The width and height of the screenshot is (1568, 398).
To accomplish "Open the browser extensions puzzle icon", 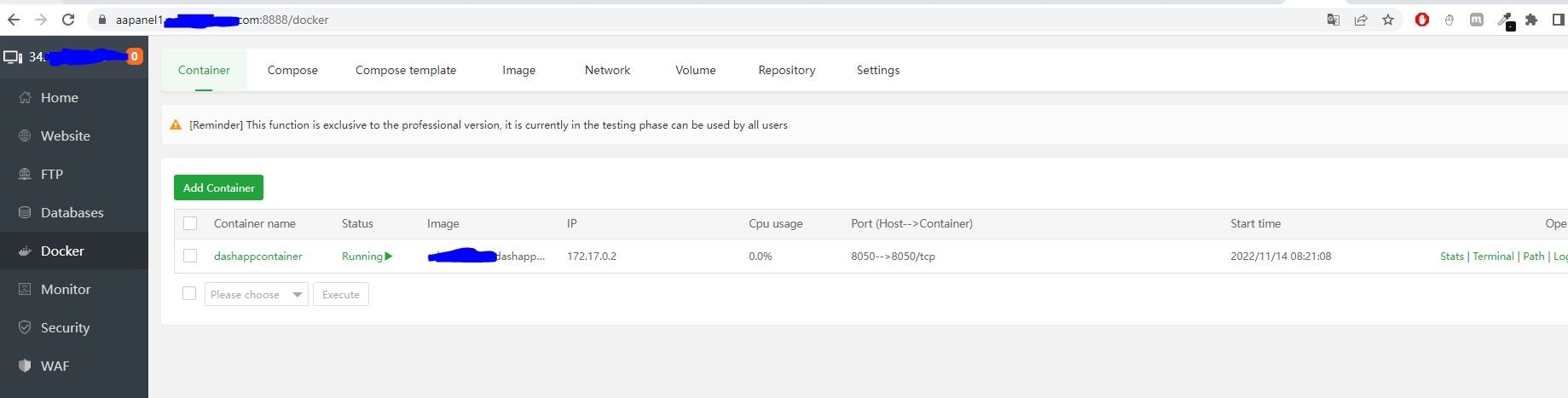I will click(x=1531, y=20).
